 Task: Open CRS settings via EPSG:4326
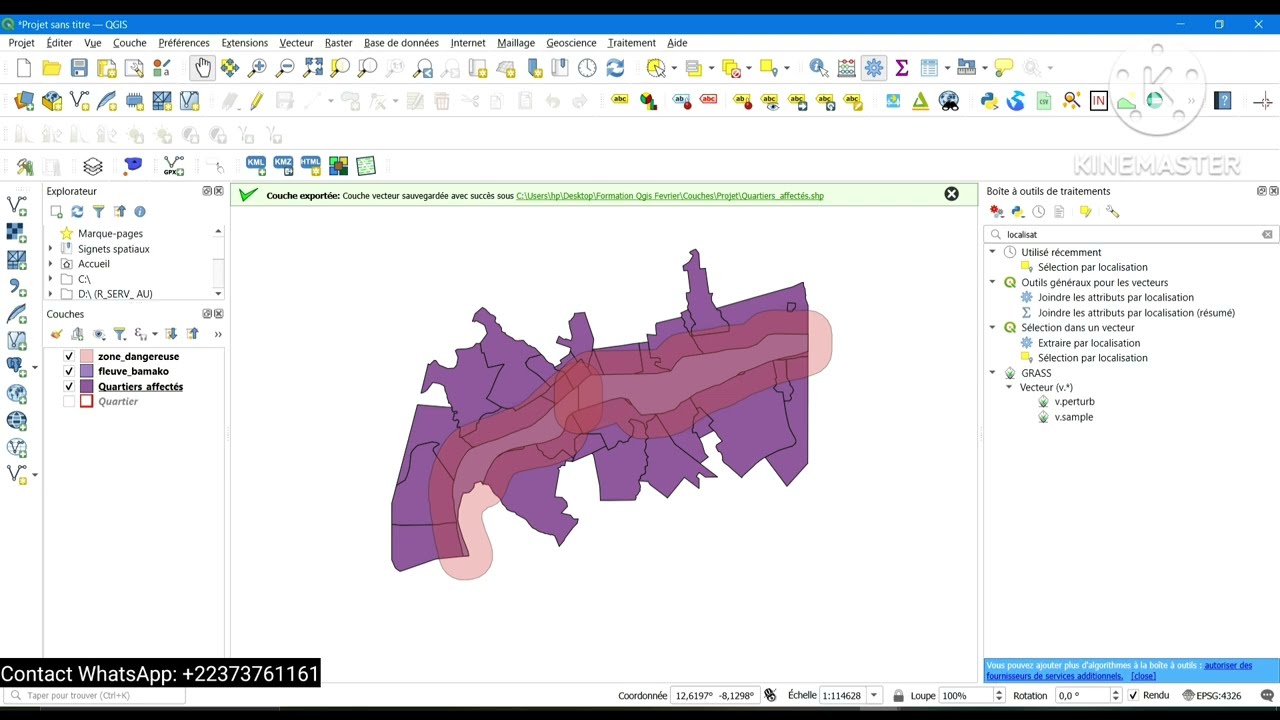pyautogui.click(x=1211, y=695)
